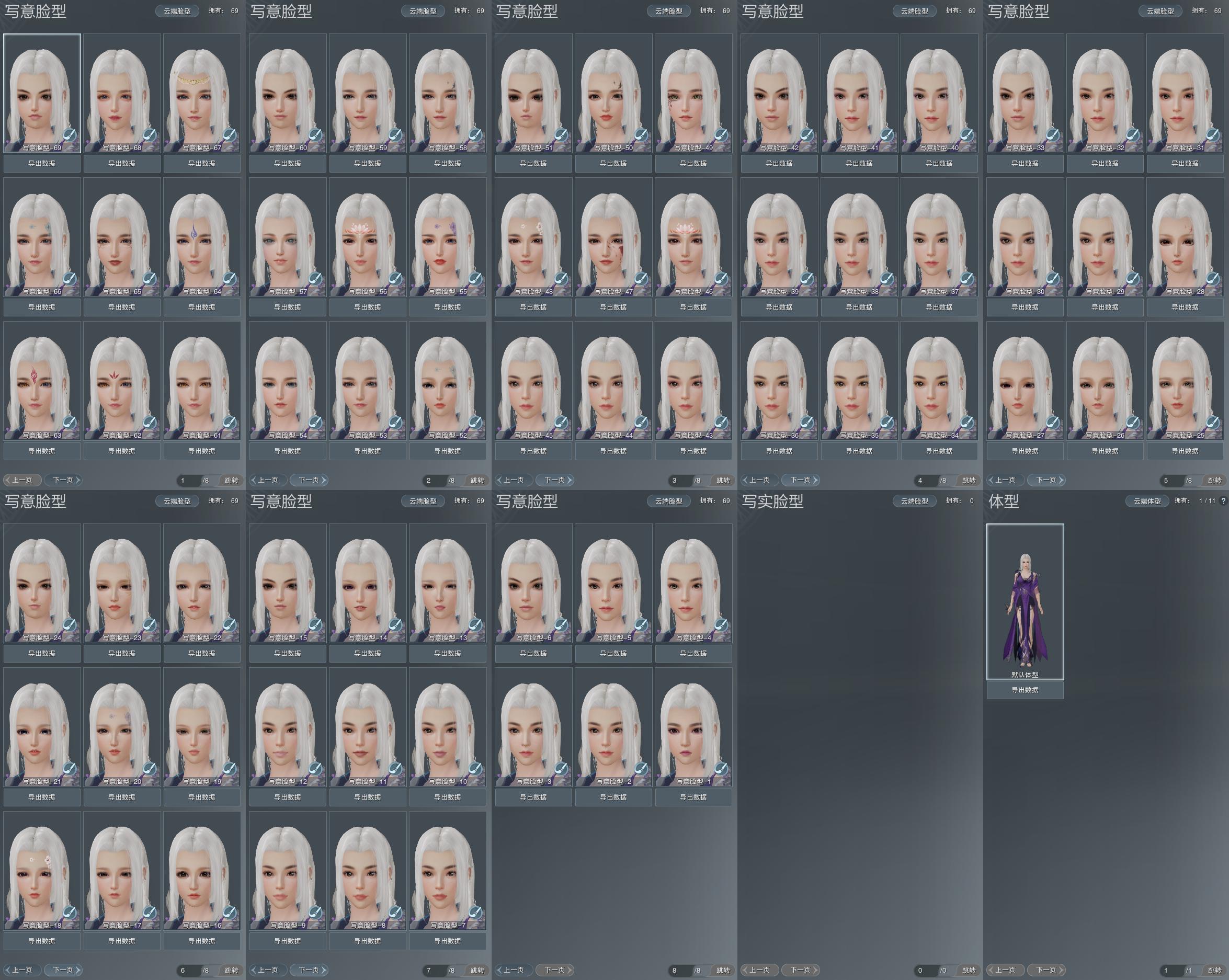Export data for 写意脸型-55
This screenshot has height=980, width=1229.
tap(448, 307)
